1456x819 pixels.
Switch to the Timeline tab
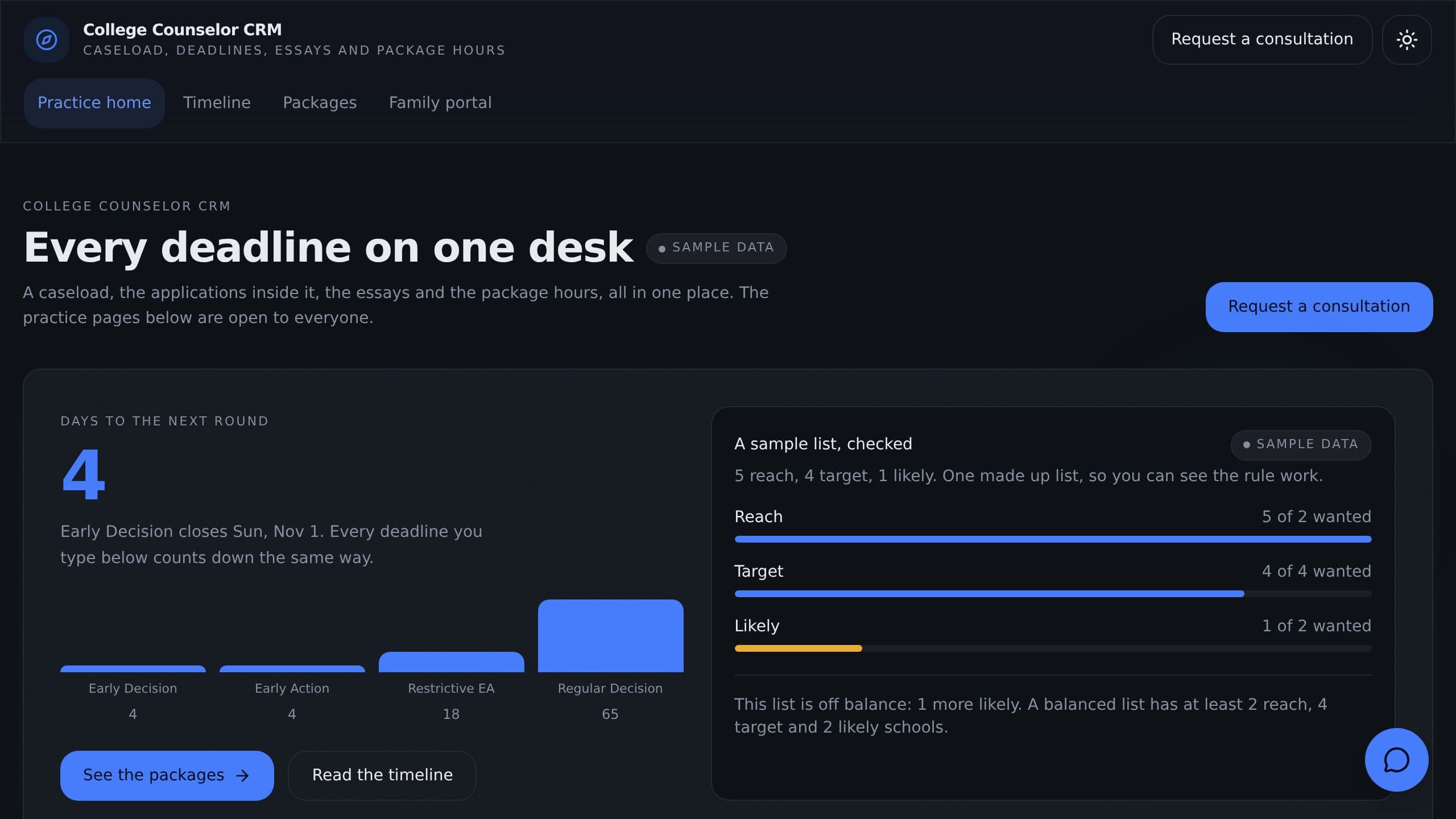(217, 103)
